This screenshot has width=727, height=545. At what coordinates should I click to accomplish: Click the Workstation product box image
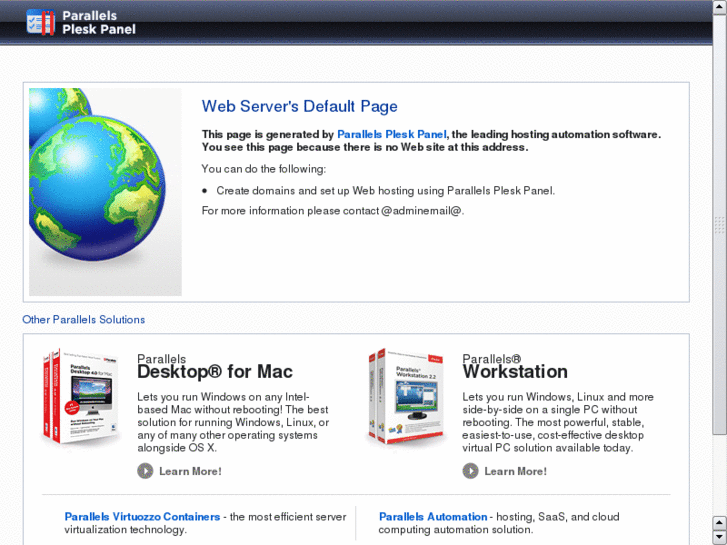pyautogui.click(x=405, y=398)
